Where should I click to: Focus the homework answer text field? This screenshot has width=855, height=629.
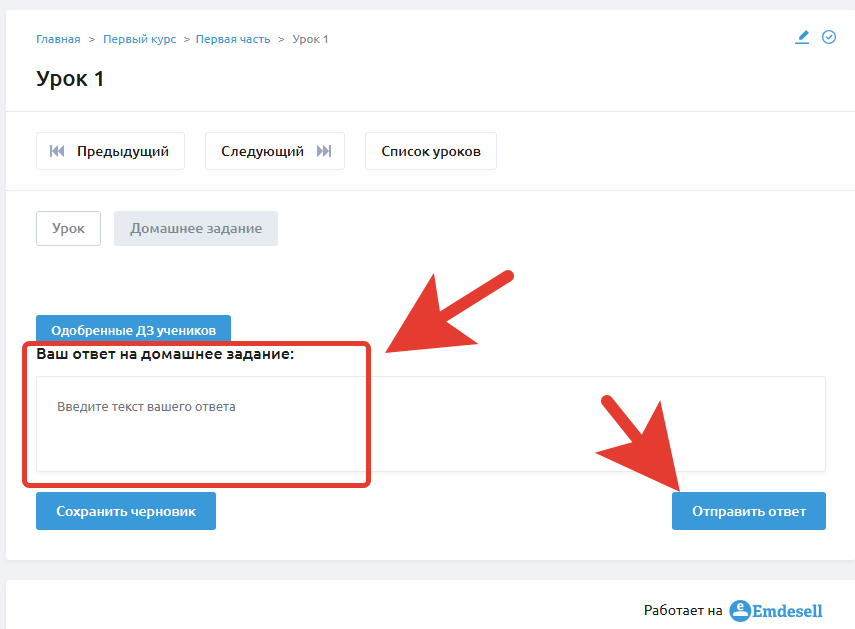(431, 424)
